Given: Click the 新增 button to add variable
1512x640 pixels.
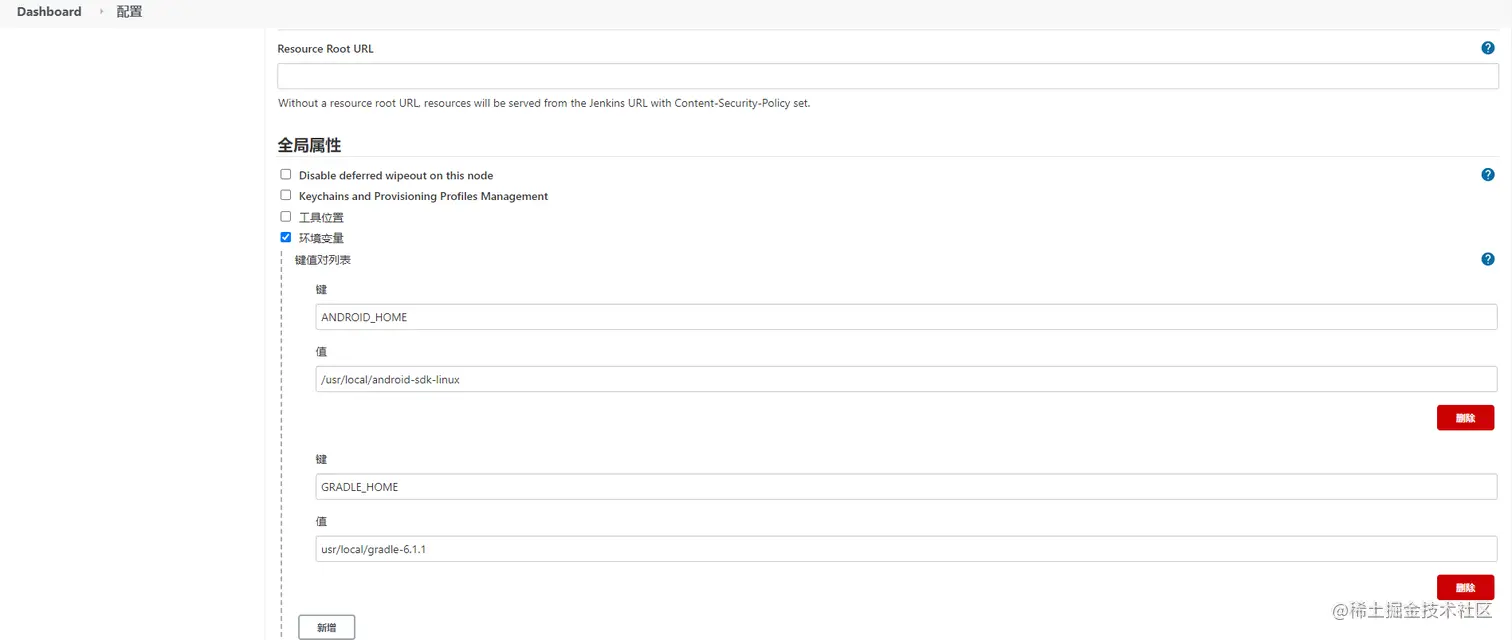Looking at the screenshot, I should pos(326,626).
